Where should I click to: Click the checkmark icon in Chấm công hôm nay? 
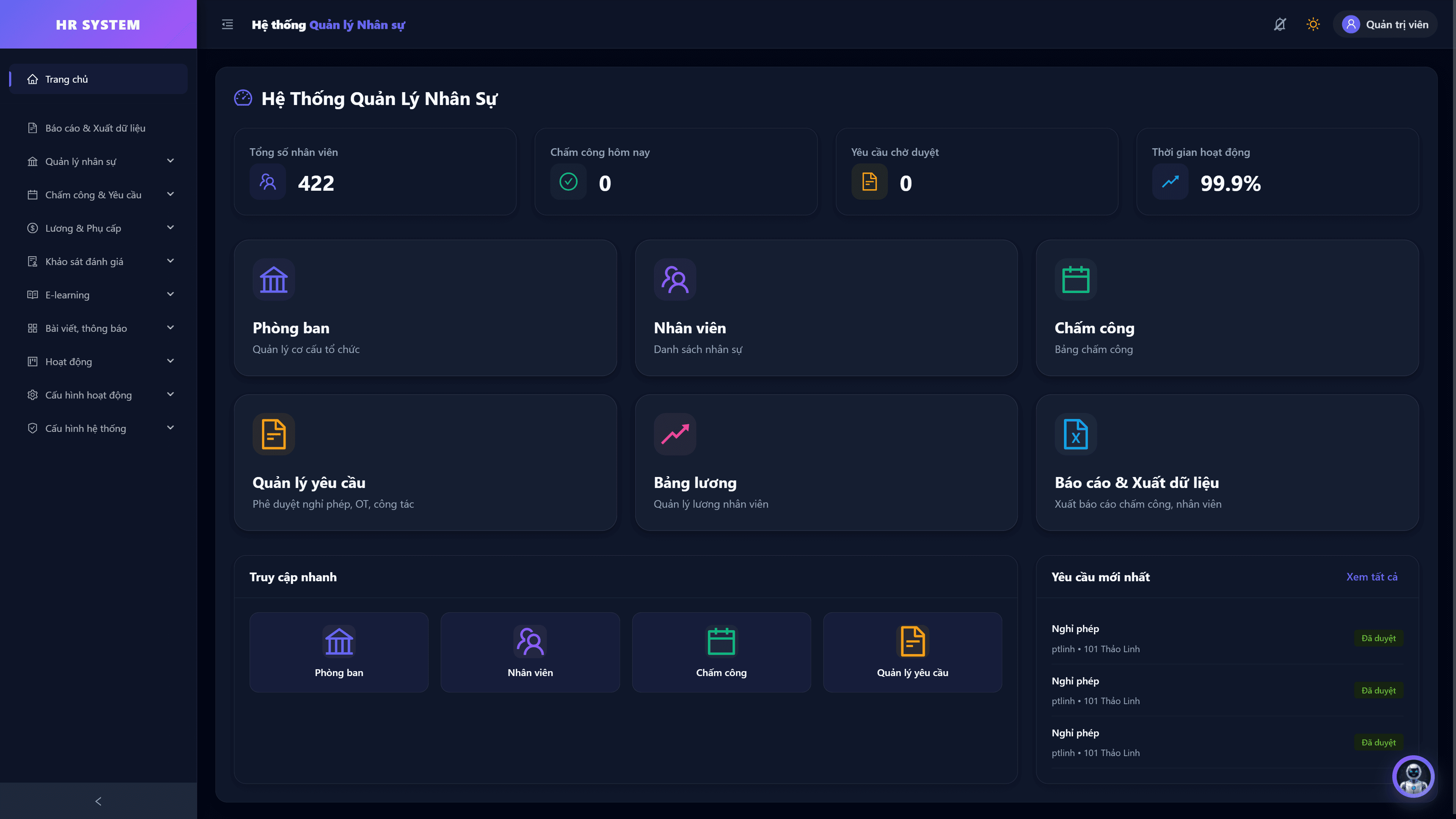pyautogui.click(x=569, y=182)
